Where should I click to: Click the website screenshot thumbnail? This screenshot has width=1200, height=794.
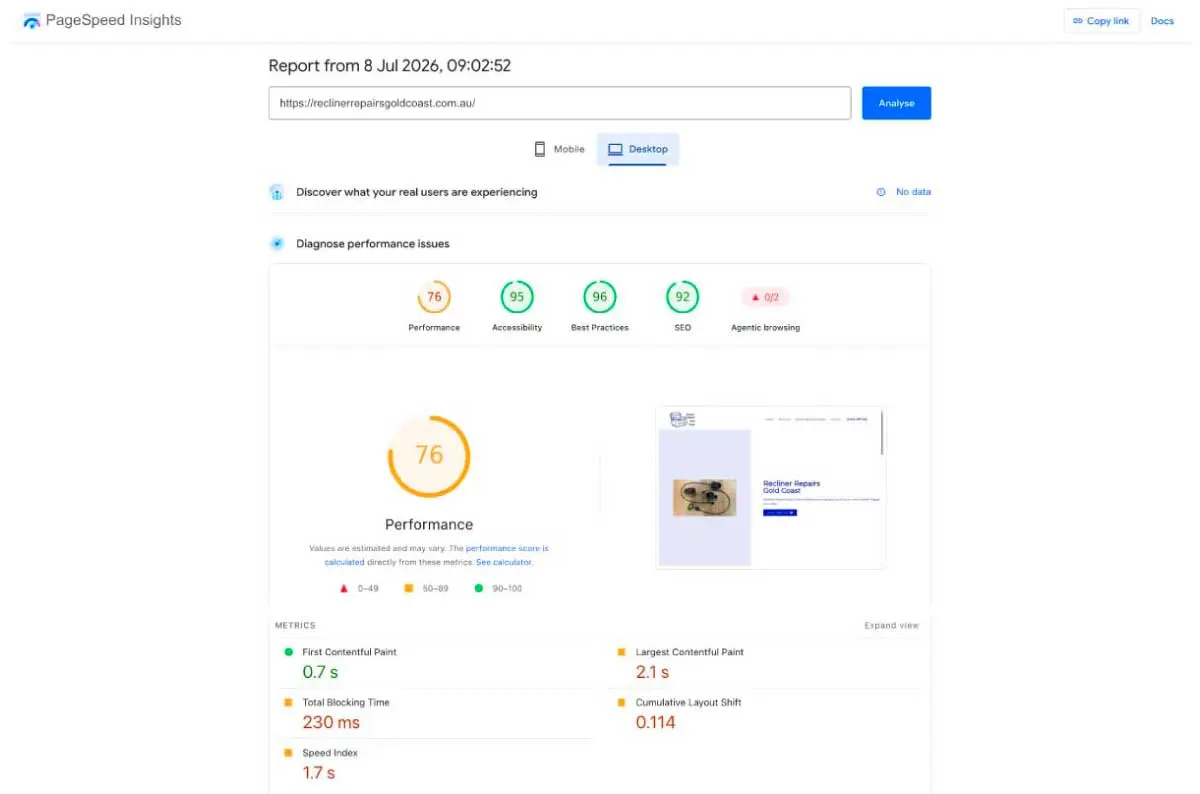771,487
